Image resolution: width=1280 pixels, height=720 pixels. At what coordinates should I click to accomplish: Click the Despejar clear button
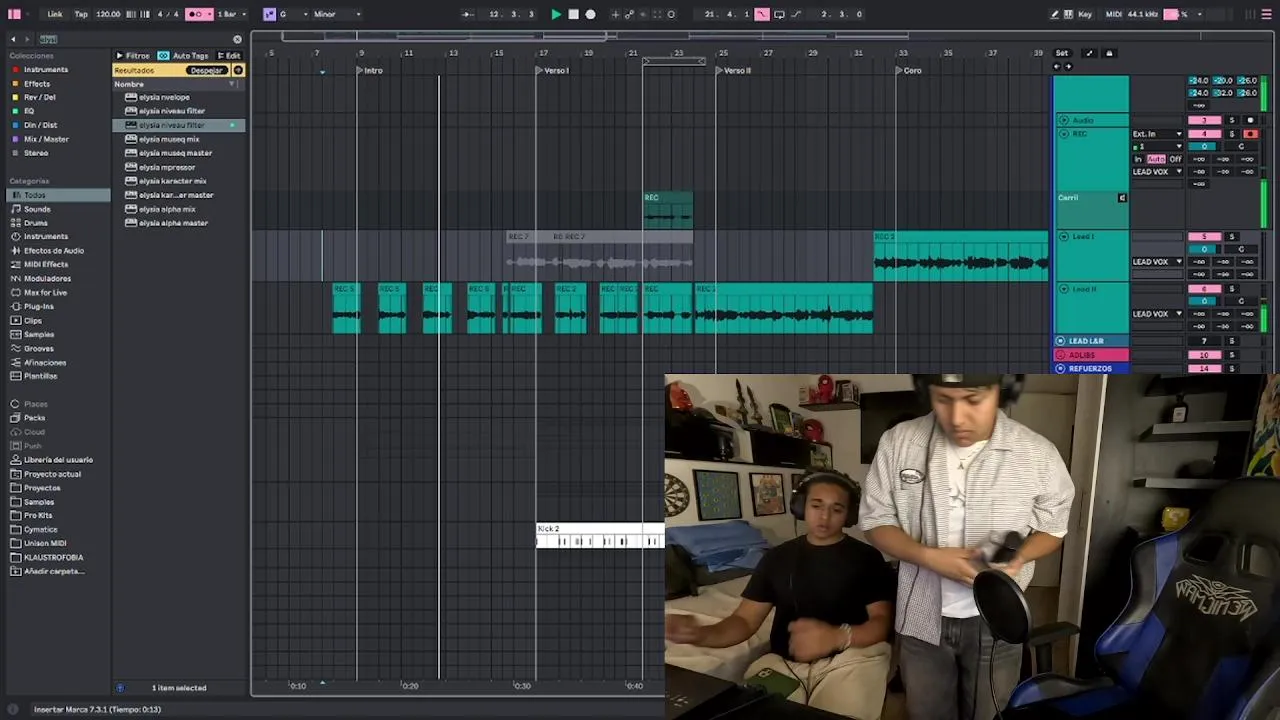207,70
